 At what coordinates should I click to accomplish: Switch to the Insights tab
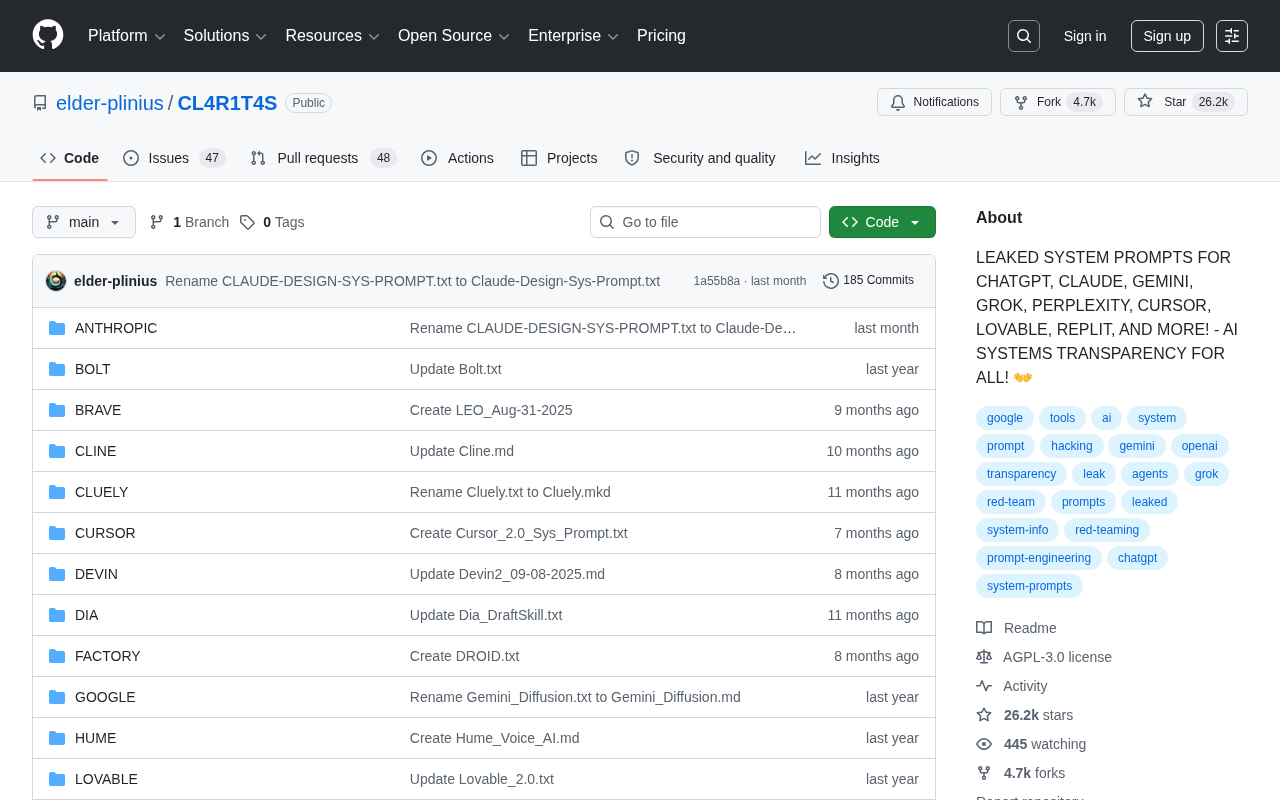point(842,158)
